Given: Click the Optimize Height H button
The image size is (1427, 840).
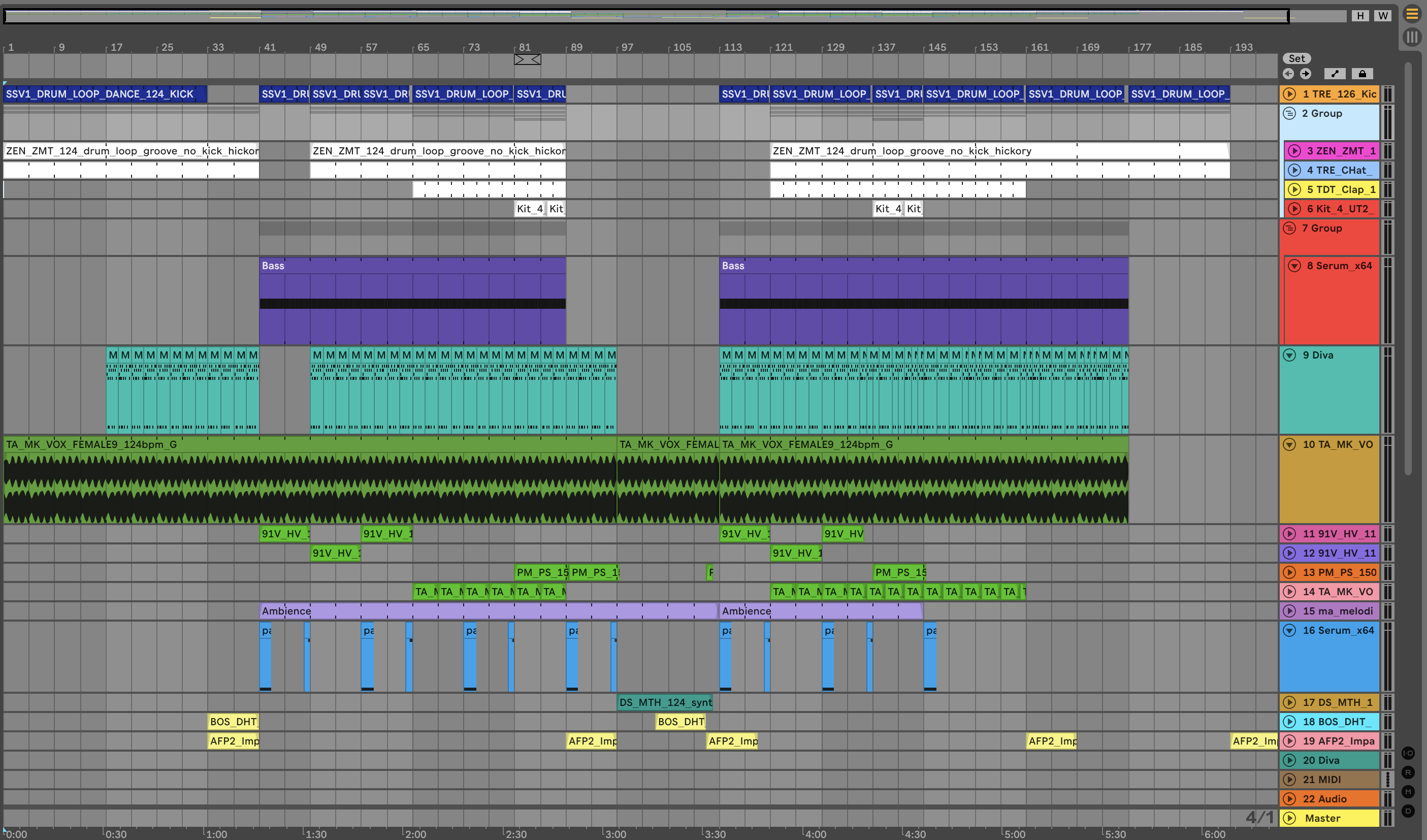Looking at the screenshot, I should click(1360, 16).
